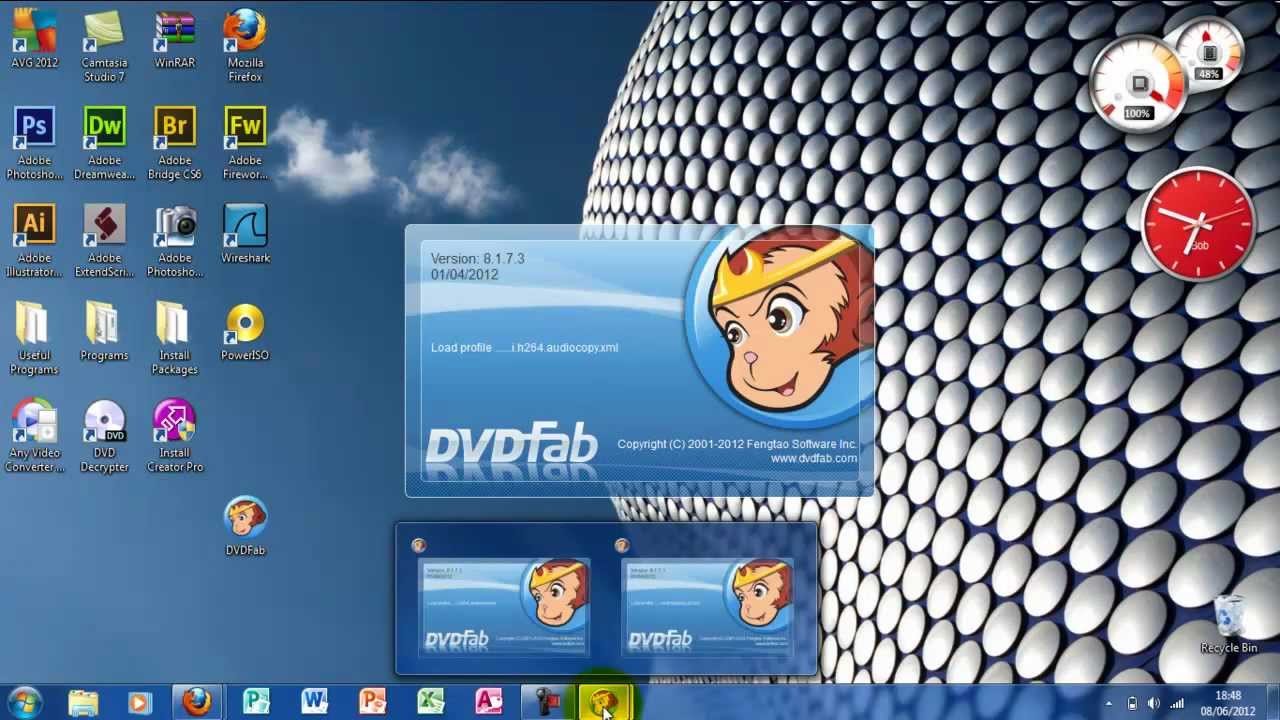Open the network signal tray icon
This screenshot has height=720, width=1280.
[1177, 703]
